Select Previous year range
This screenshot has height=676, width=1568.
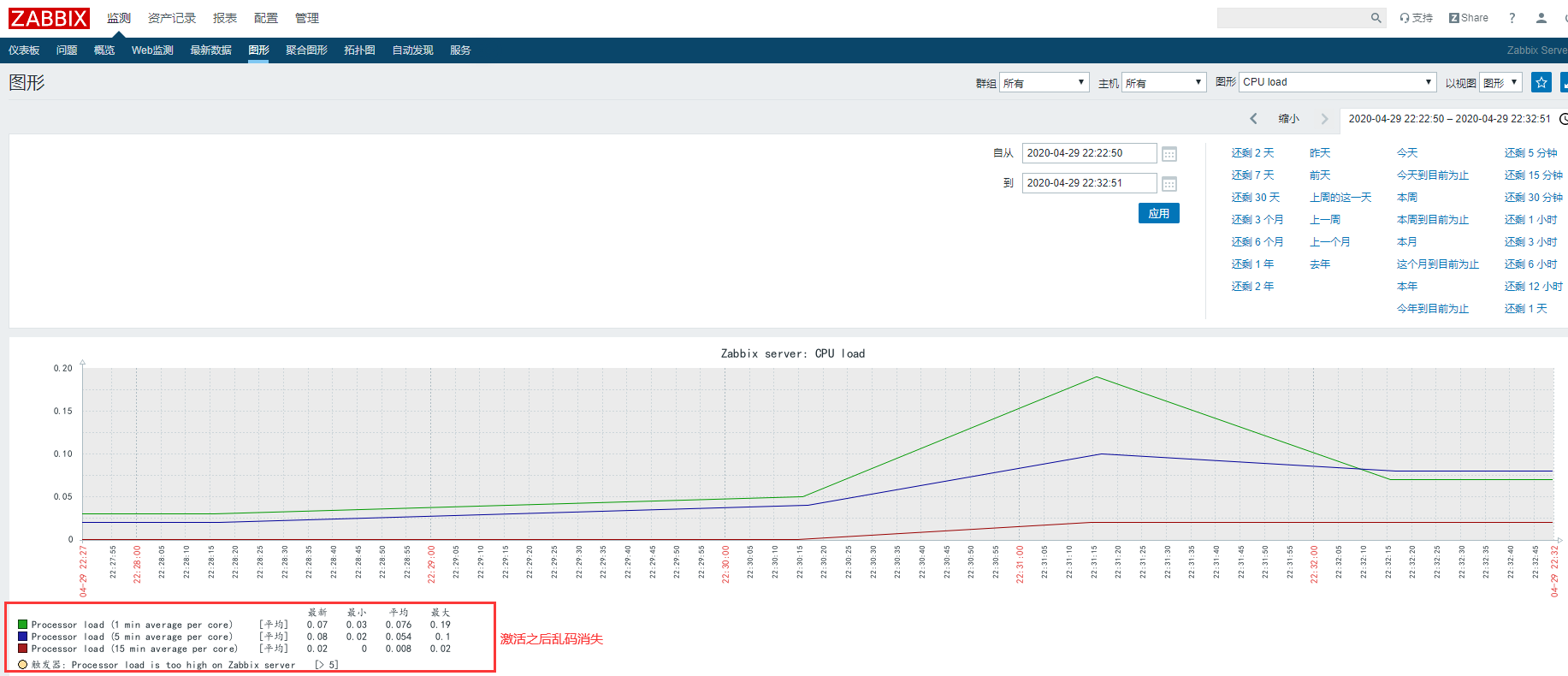pos(1320,264)
